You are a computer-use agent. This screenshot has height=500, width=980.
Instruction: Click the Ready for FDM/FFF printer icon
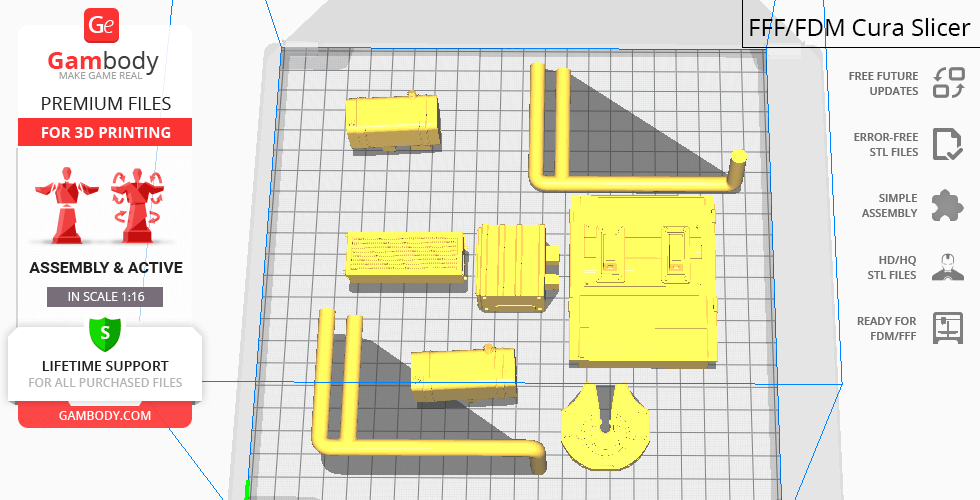coord(946,328)
